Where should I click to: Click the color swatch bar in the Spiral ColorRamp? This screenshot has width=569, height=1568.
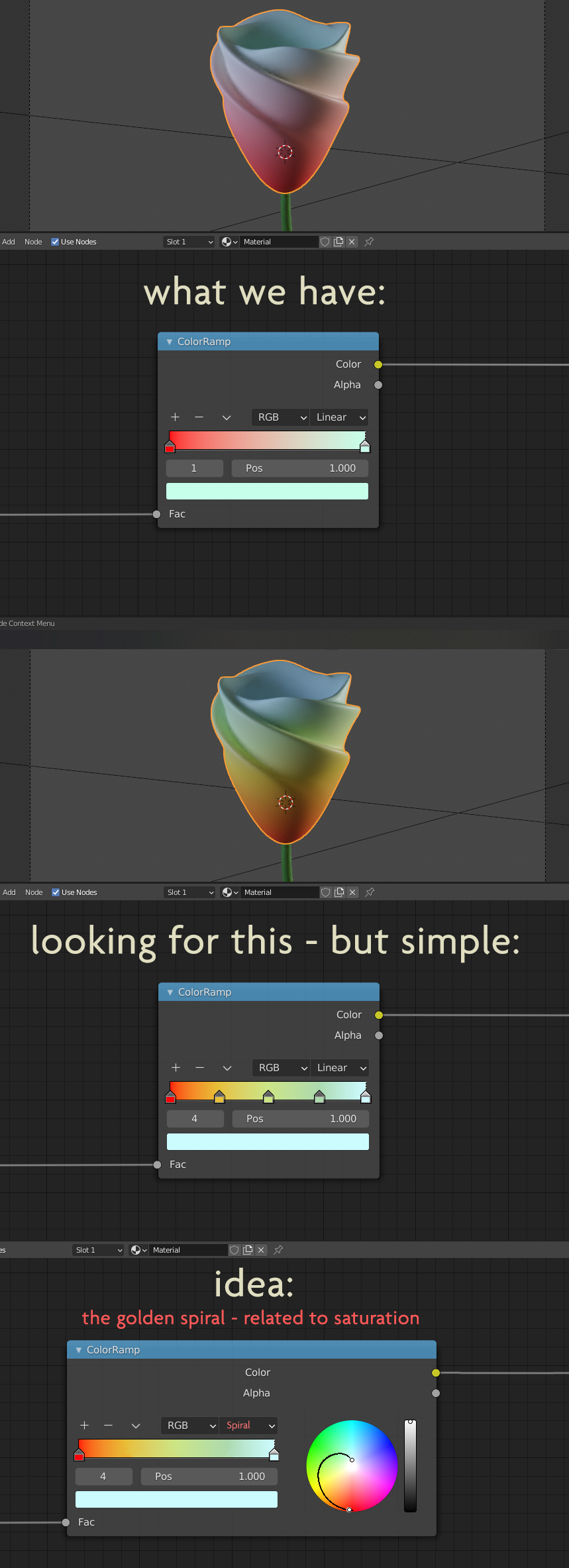point(176,1499)
